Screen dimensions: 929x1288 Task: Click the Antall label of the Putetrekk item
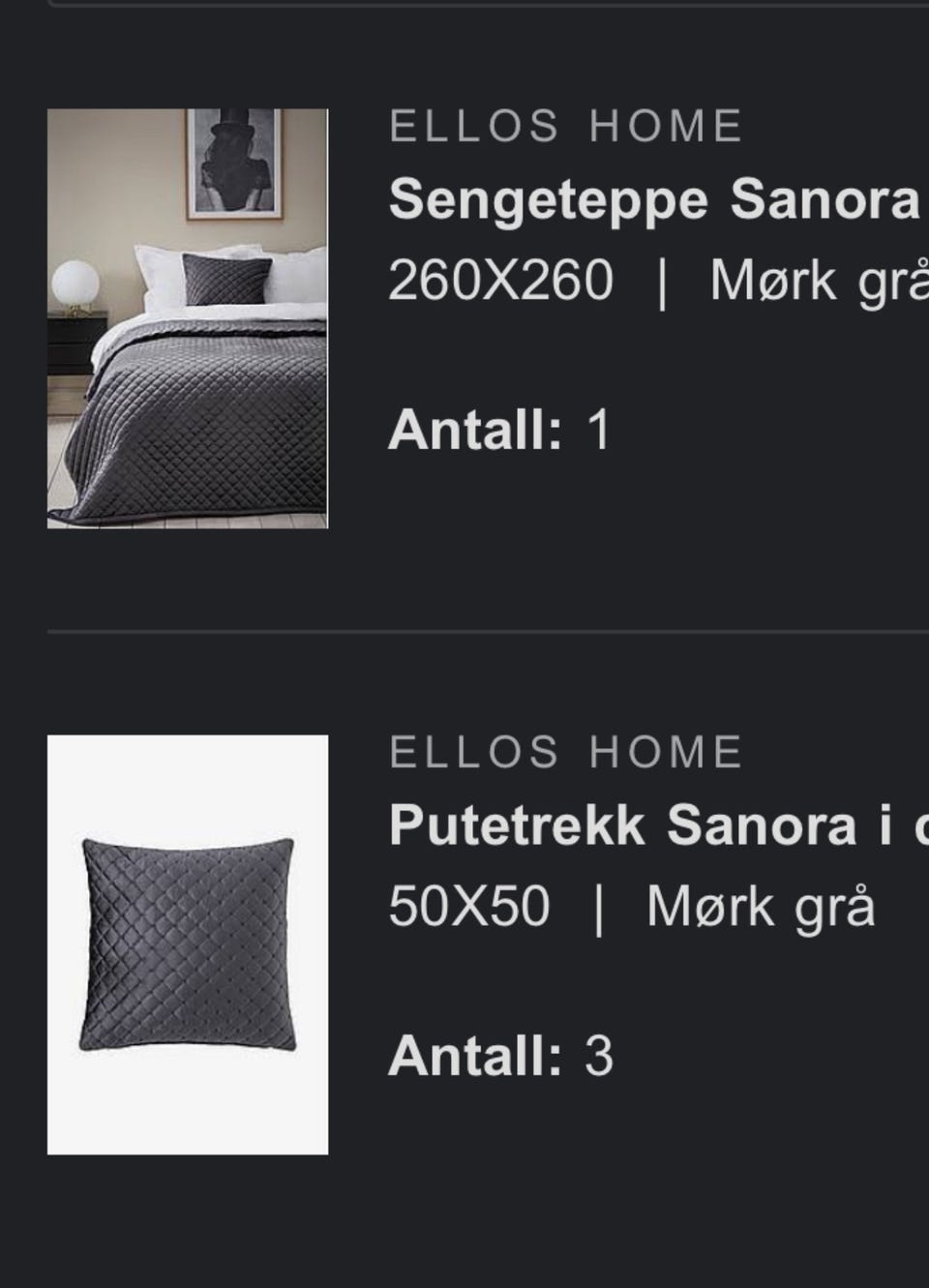point(475,1055)
